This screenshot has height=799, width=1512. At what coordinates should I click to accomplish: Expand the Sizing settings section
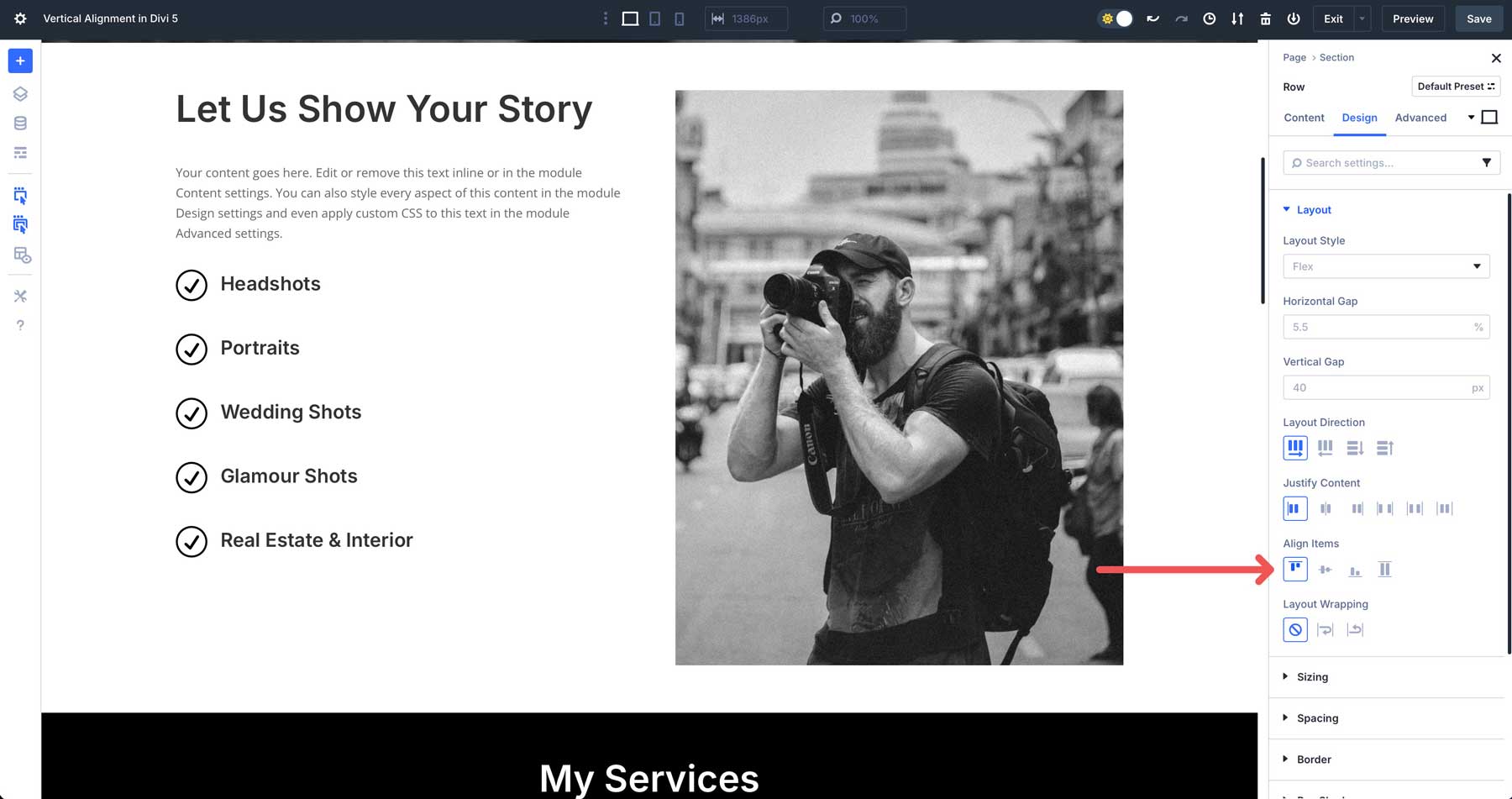pos(1312,676)
